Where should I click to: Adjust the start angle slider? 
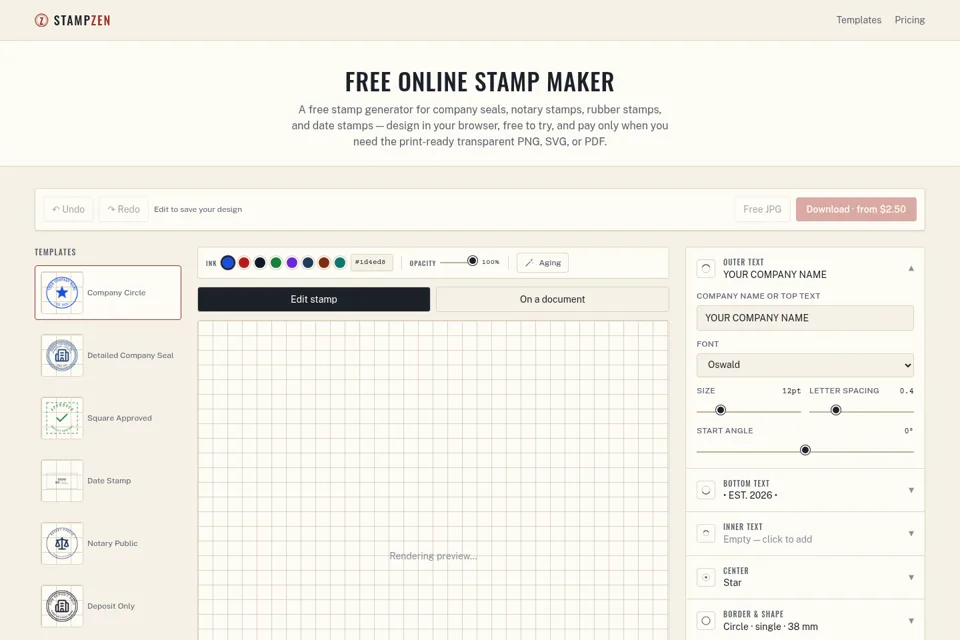[805, 450]
